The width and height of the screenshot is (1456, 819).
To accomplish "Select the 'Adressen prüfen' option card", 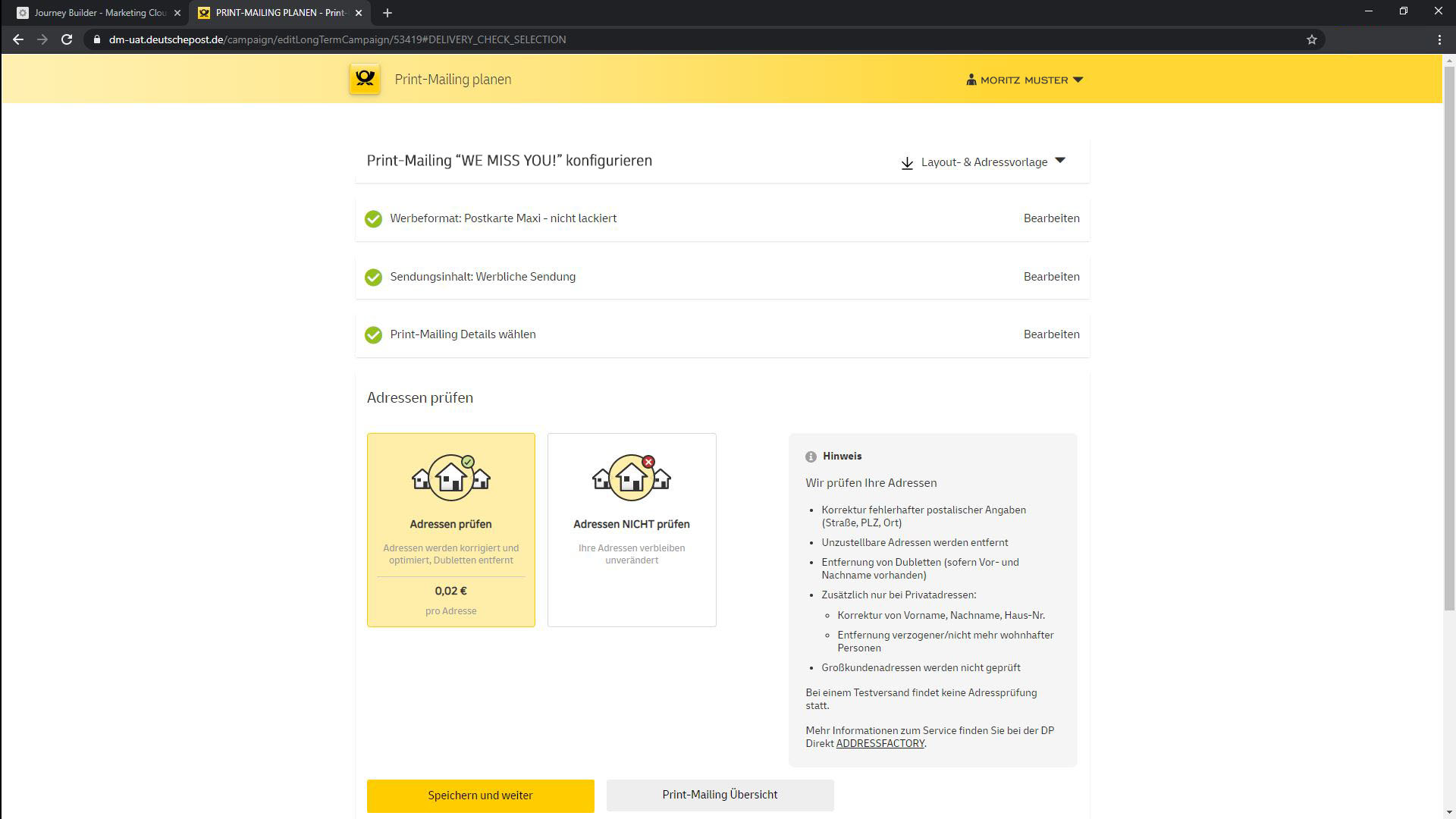I will click(450, 529).
